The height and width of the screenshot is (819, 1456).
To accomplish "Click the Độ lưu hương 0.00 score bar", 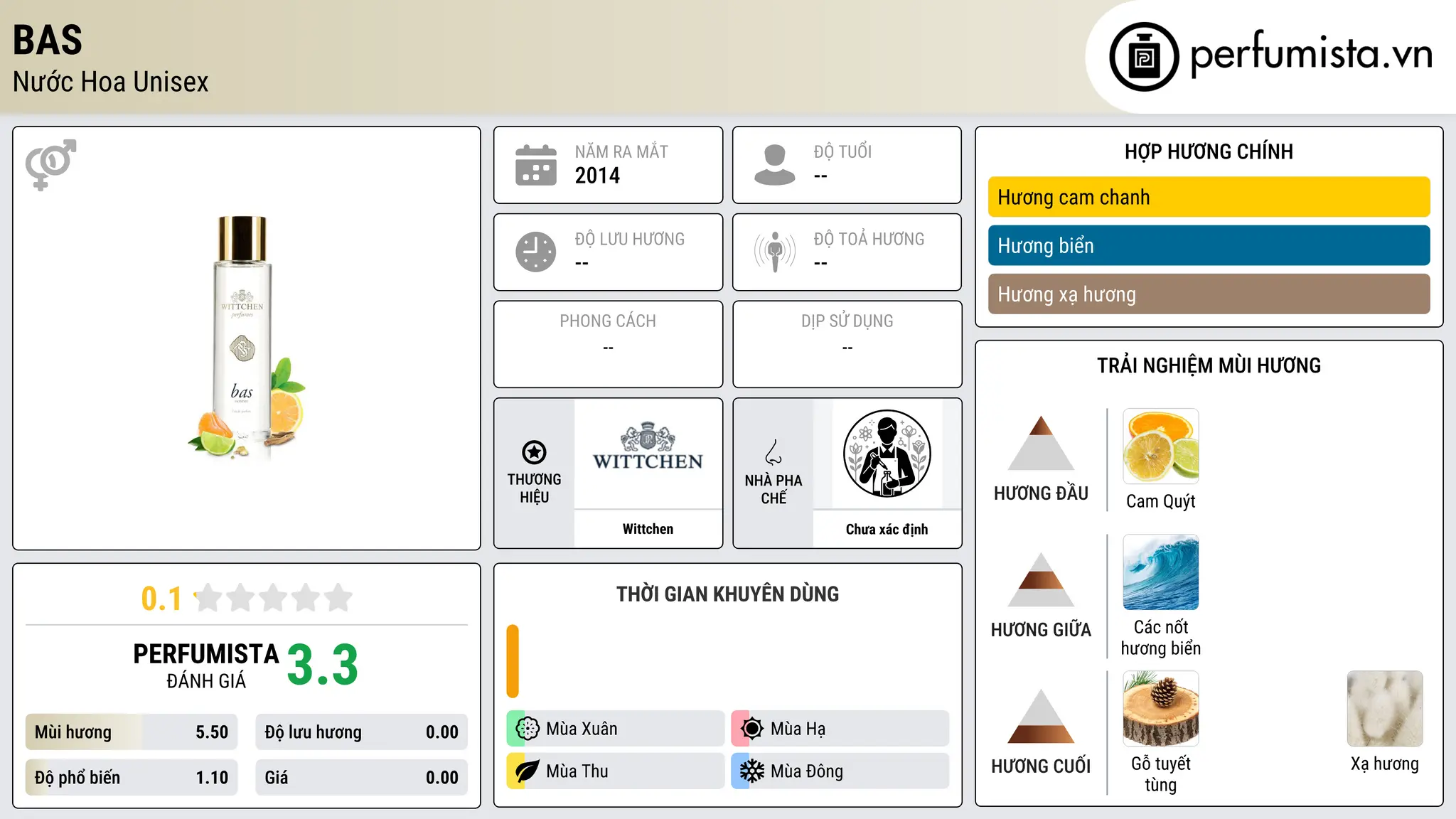I will 361,732.
